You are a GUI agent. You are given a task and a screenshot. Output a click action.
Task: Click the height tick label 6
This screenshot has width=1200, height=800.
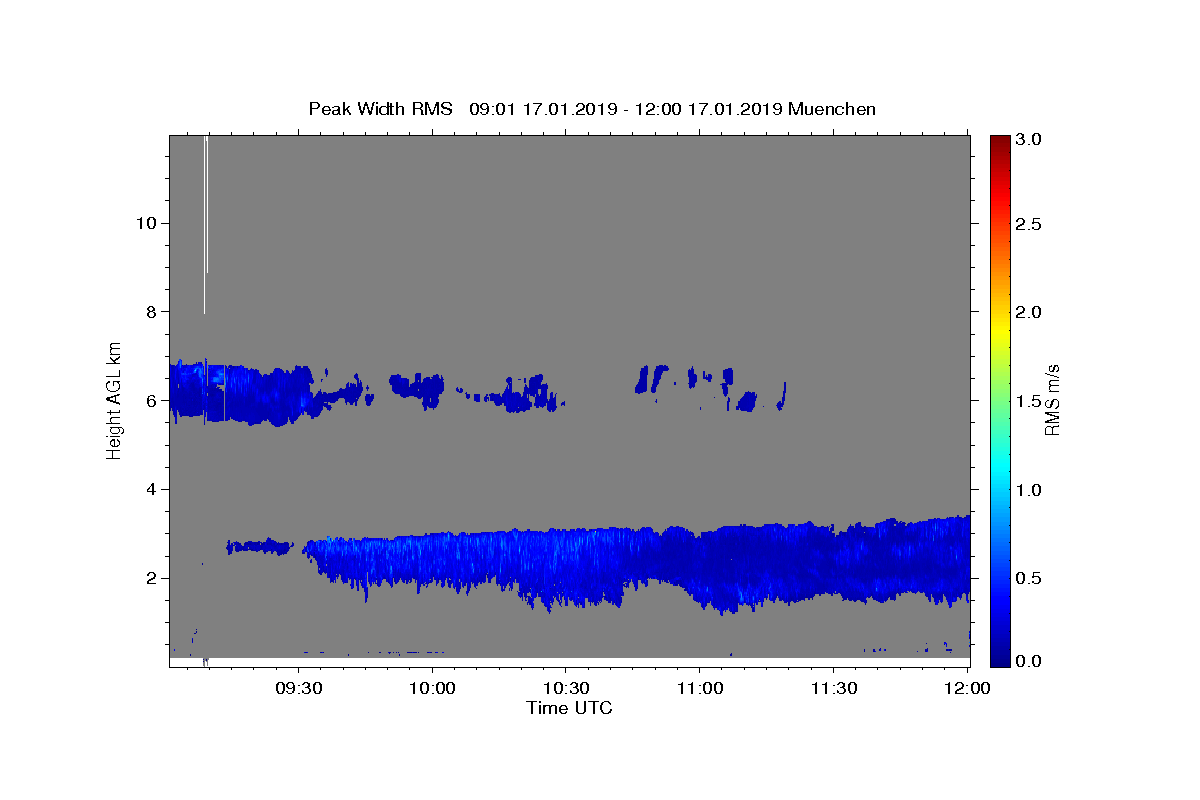tap(150, 401)
